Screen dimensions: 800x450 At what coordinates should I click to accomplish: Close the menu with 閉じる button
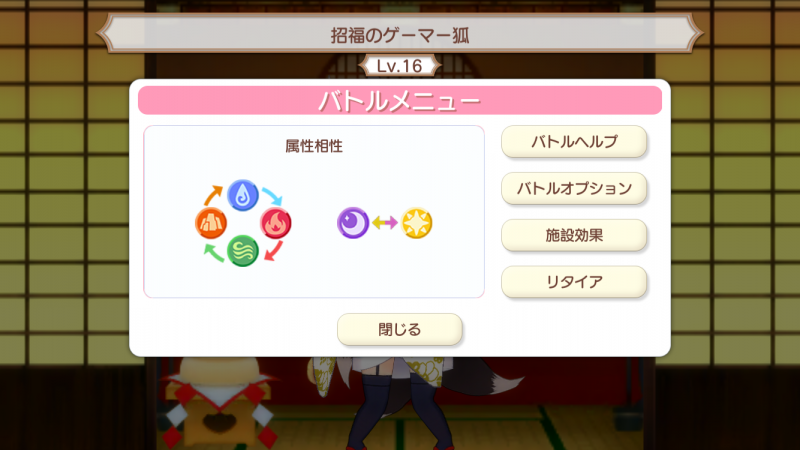[399, 329]
